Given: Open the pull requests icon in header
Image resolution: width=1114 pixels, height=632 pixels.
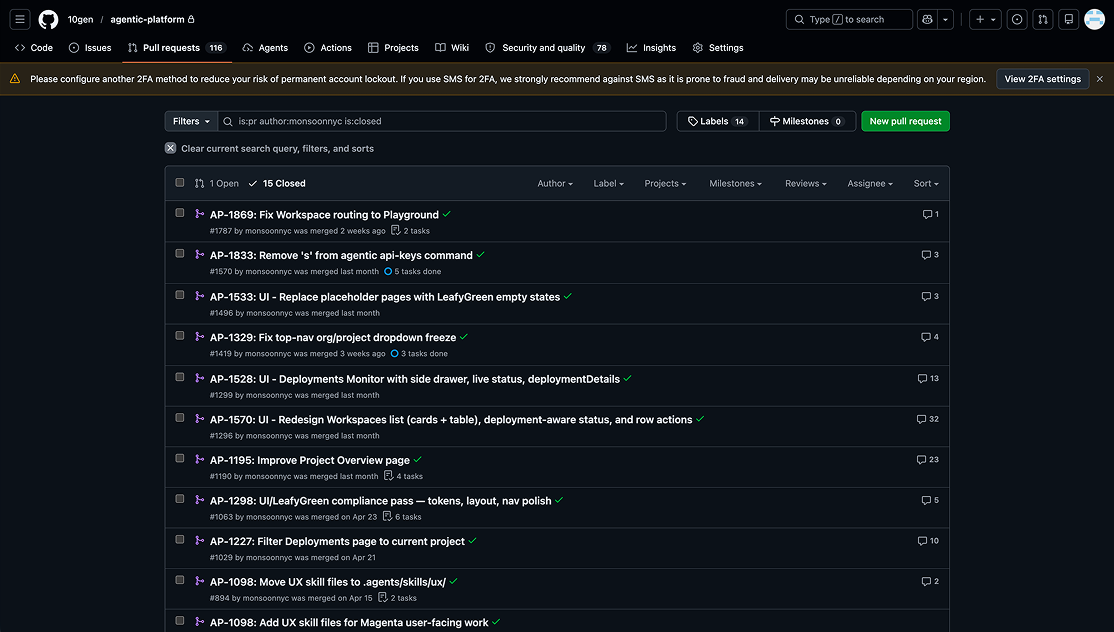Looking at the screenshot, I should pyautogui.click(x=1042, y=19).
